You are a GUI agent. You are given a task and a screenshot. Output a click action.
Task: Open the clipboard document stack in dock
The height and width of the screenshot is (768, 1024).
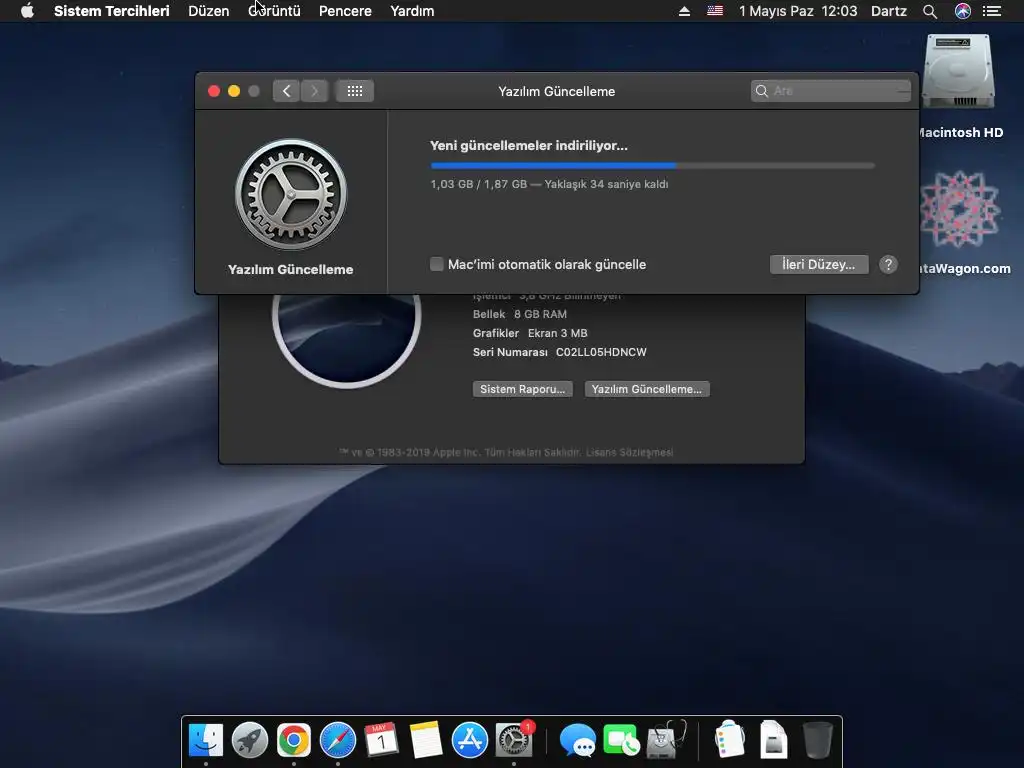click(x=729, y=740)
